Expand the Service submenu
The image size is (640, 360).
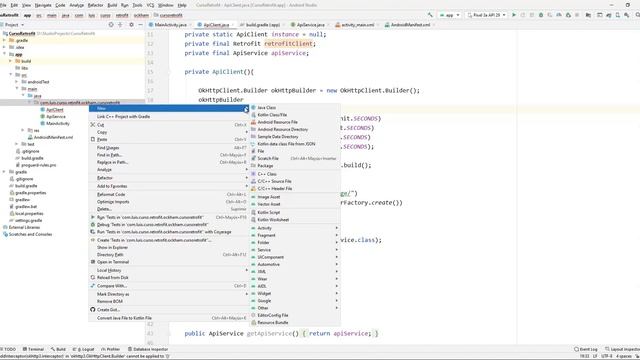point(295,250)
